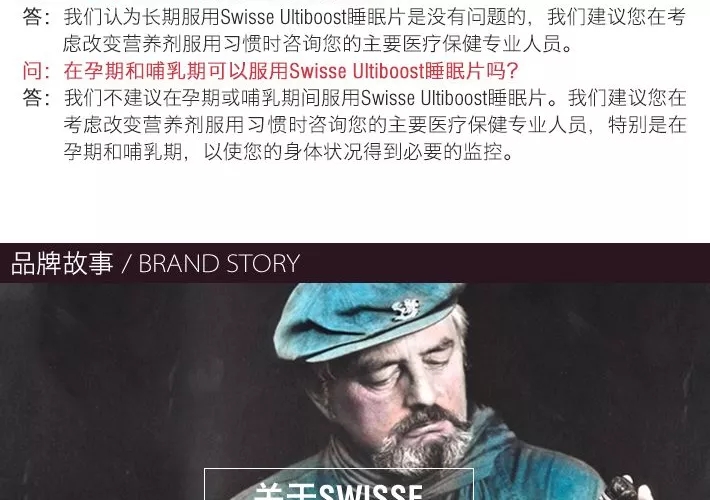
Task: Click the 关于SWISSE boxed title
Action: [x=339, y=485]
